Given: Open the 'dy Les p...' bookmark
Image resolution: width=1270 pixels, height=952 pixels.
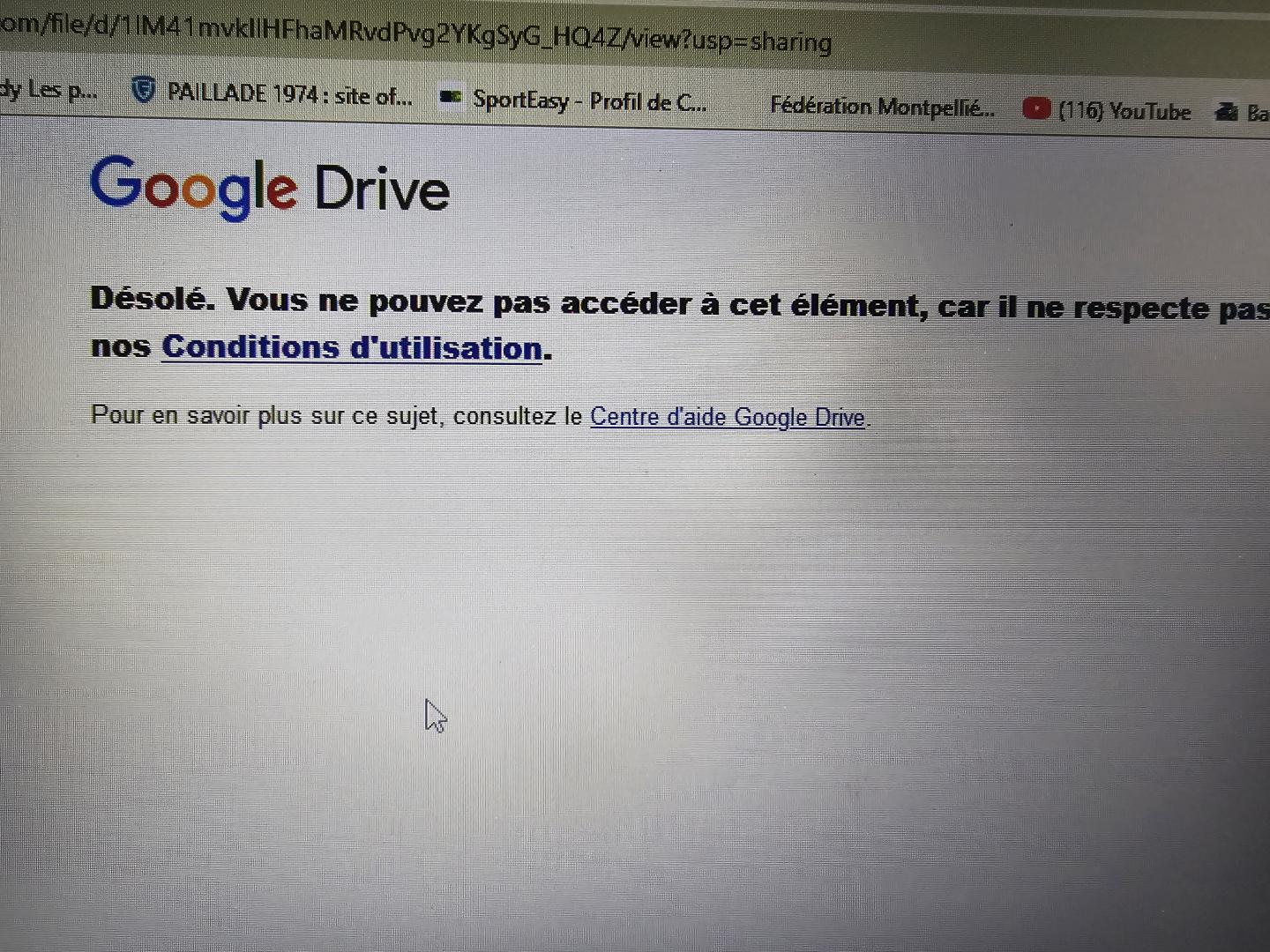Looking at the screenshot, I should [49, 89].
